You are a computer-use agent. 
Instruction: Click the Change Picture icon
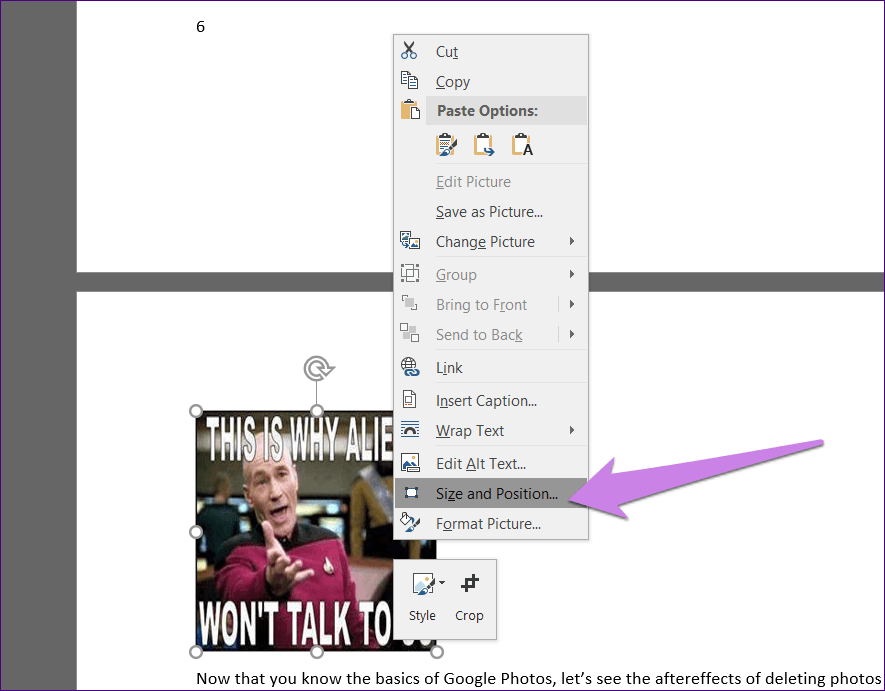(x=410, y=240)
